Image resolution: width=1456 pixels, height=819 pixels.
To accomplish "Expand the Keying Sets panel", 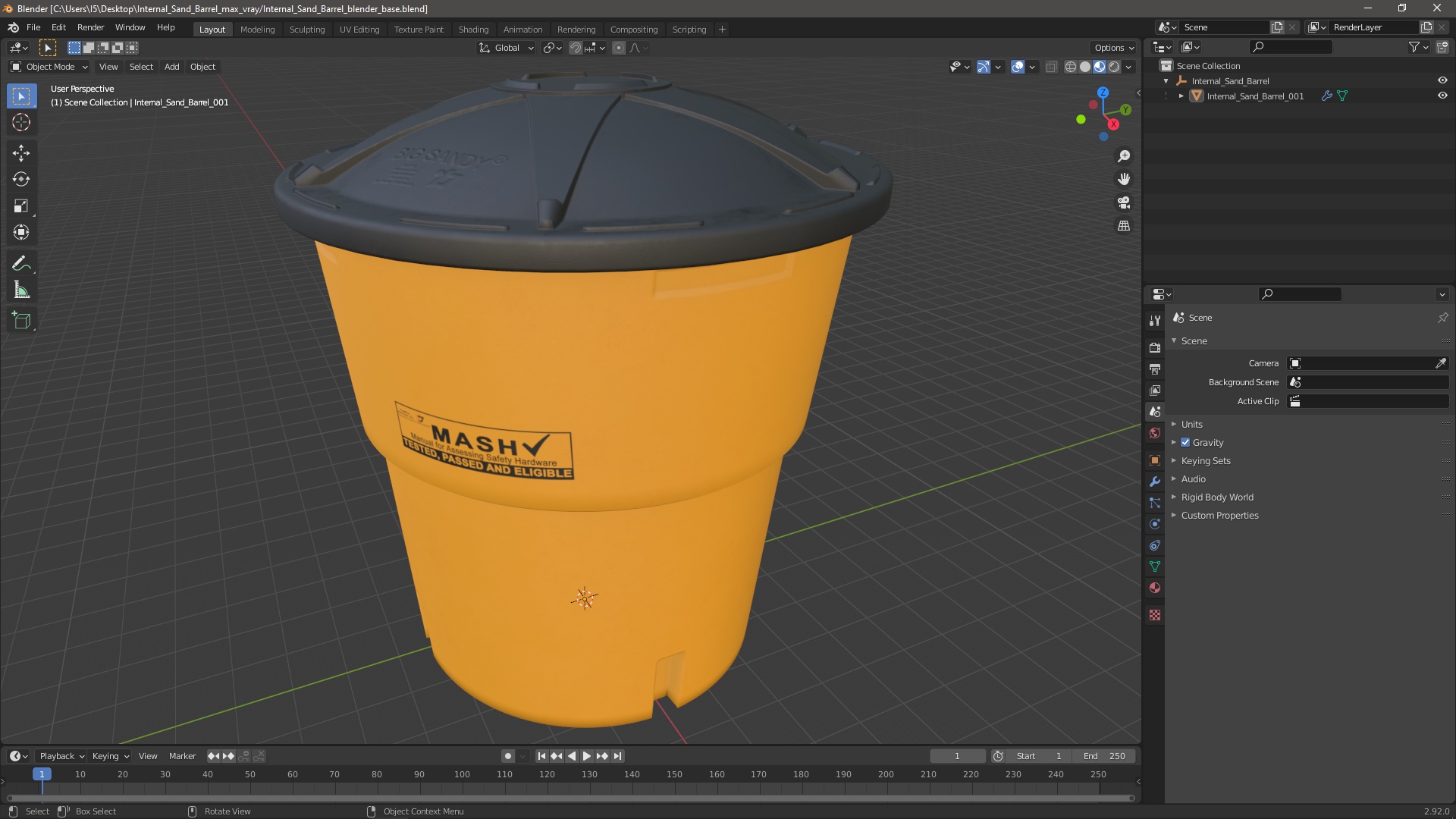I will [x=1206, y=460].
